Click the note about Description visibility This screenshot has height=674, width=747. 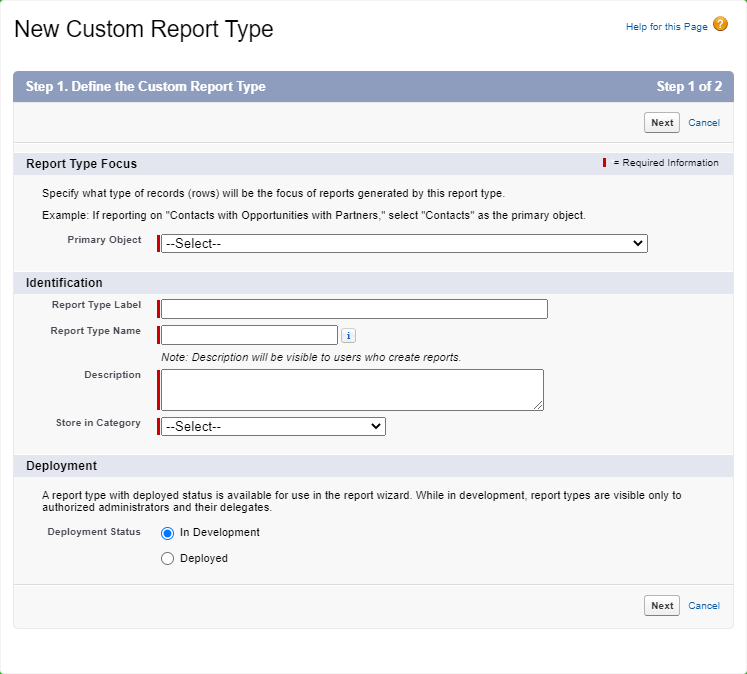click(311, 357)
